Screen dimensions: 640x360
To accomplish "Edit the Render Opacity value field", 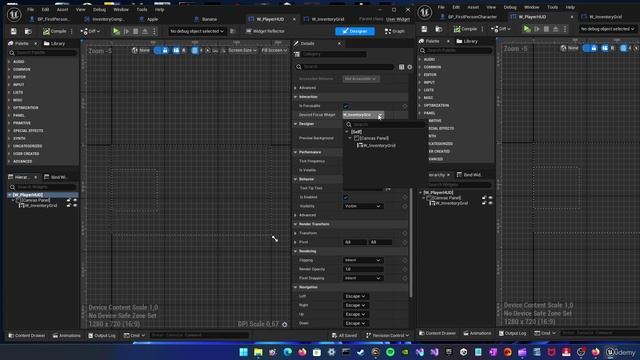I will click(363, 269).
